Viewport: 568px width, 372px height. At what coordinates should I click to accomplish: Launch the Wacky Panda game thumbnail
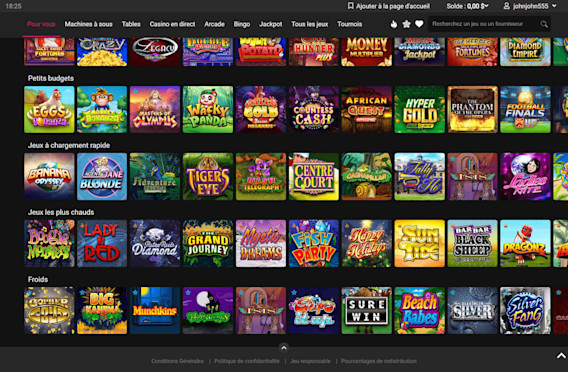pos(208,109)
